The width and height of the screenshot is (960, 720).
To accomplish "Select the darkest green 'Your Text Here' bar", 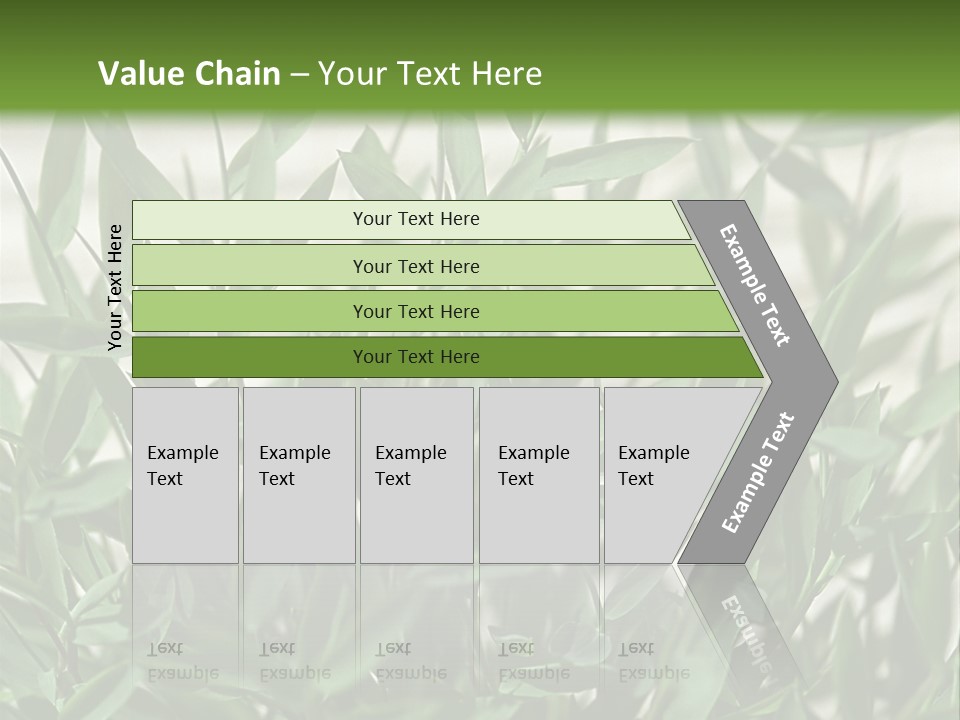I will pos(415,357).
